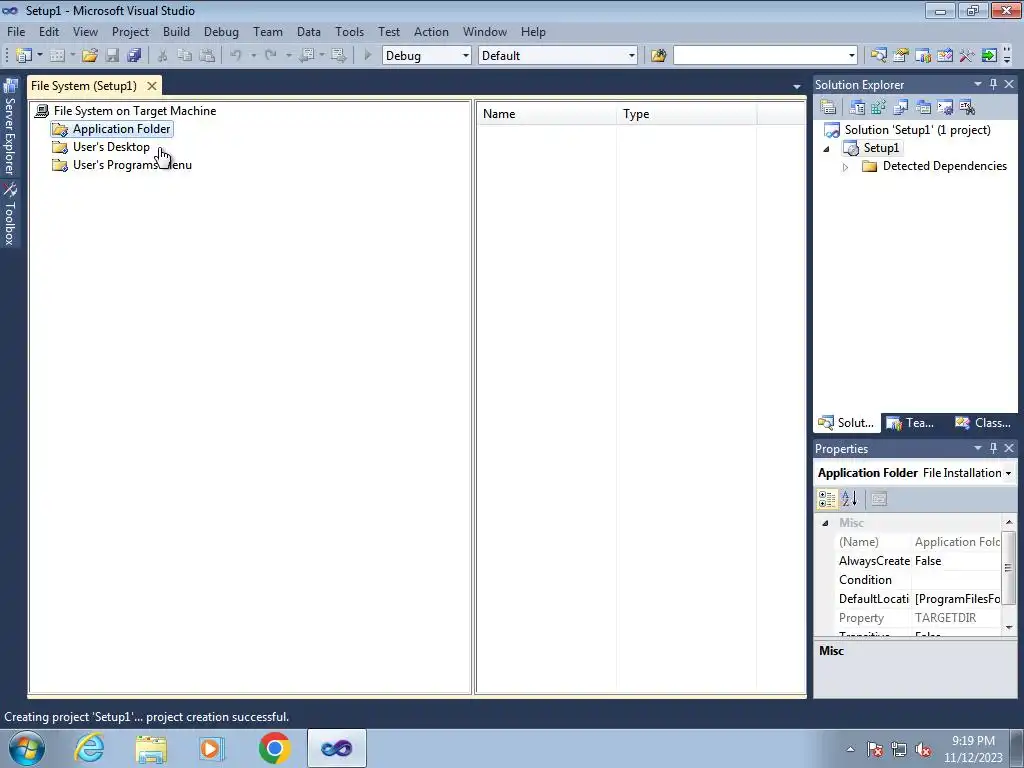Open the active documents list arrow
This screenshot has width=1024, height=768.
797,86
